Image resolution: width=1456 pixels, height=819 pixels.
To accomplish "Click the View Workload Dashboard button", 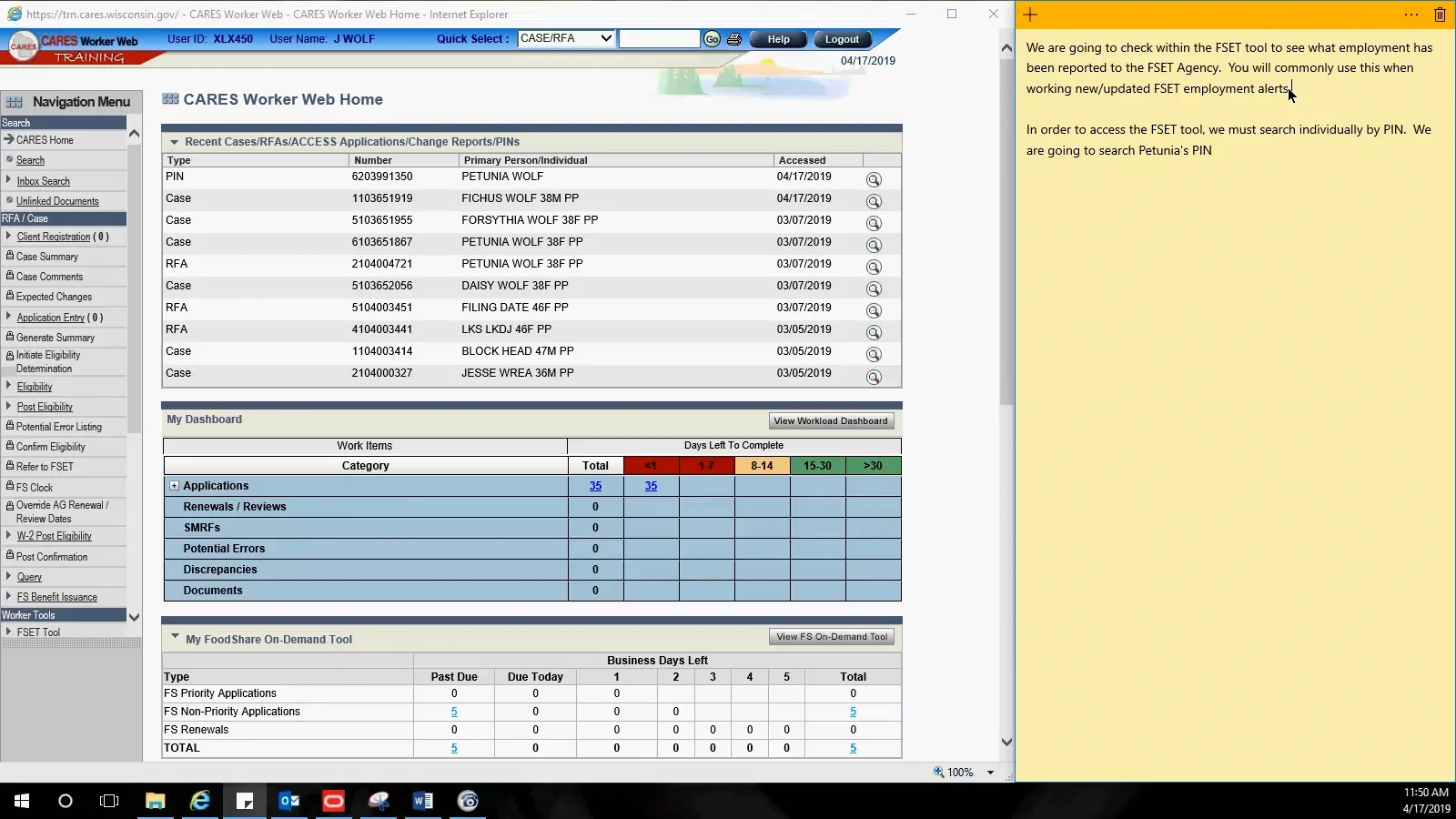I will 829,420.
